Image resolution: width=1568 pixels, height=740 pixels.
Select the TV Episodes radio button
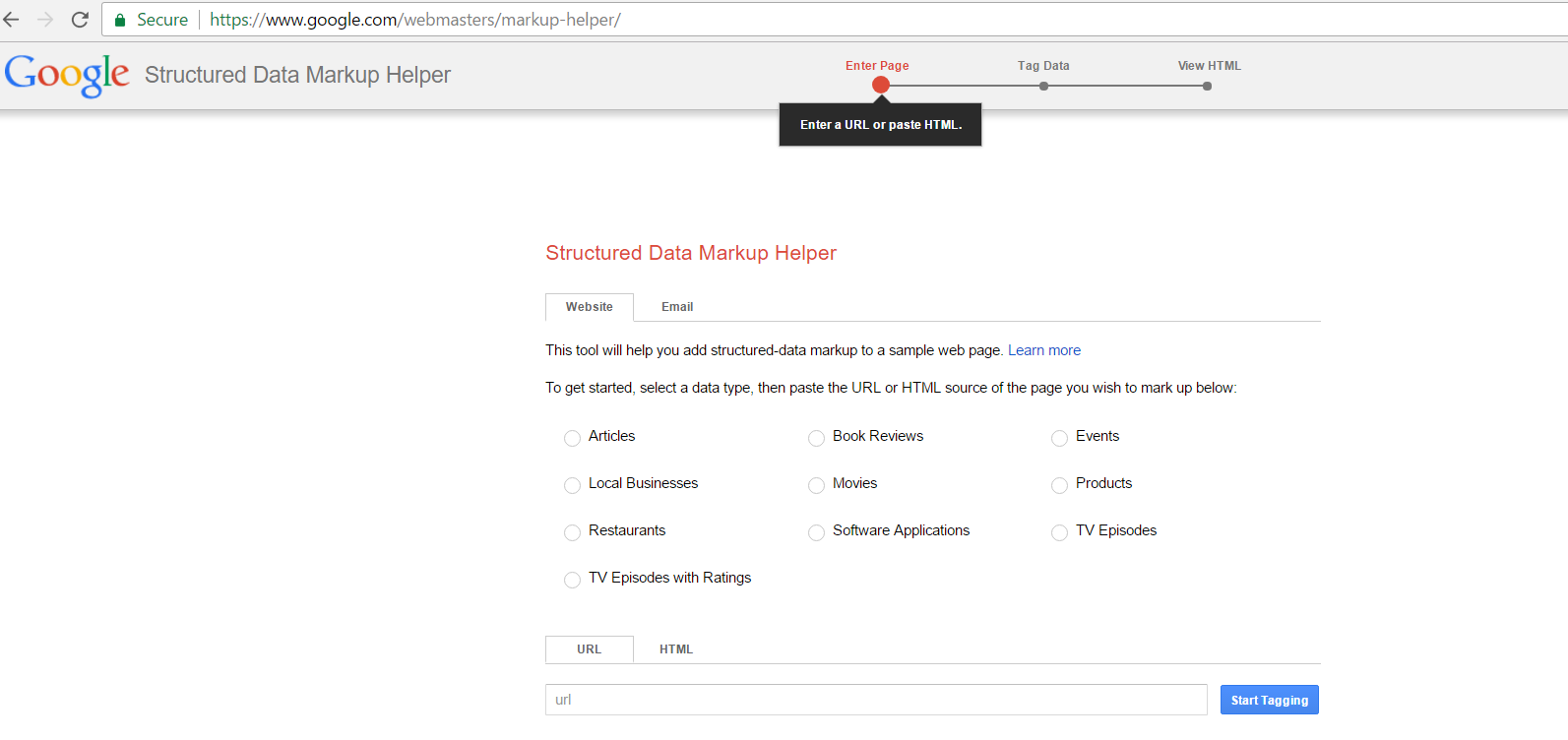(1059, 532)
